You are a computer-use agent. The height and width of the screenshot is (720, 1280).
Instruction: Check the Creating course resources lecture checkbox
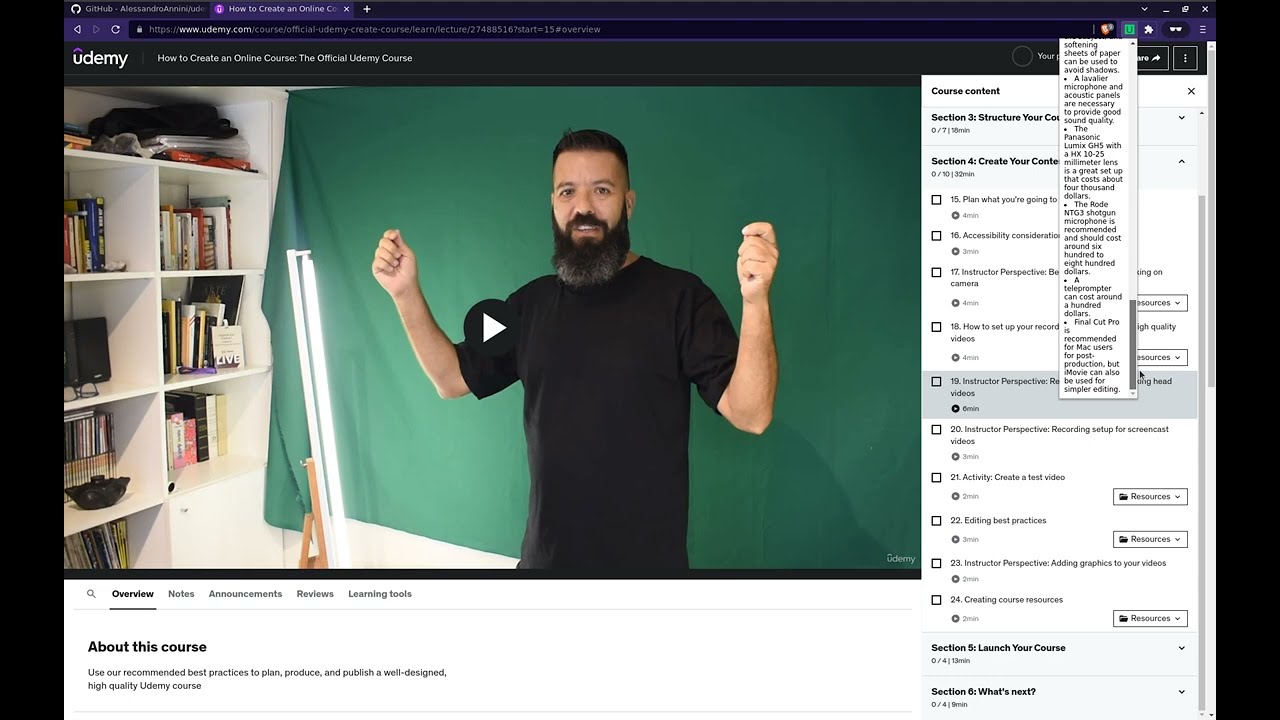tap(936, 599)
